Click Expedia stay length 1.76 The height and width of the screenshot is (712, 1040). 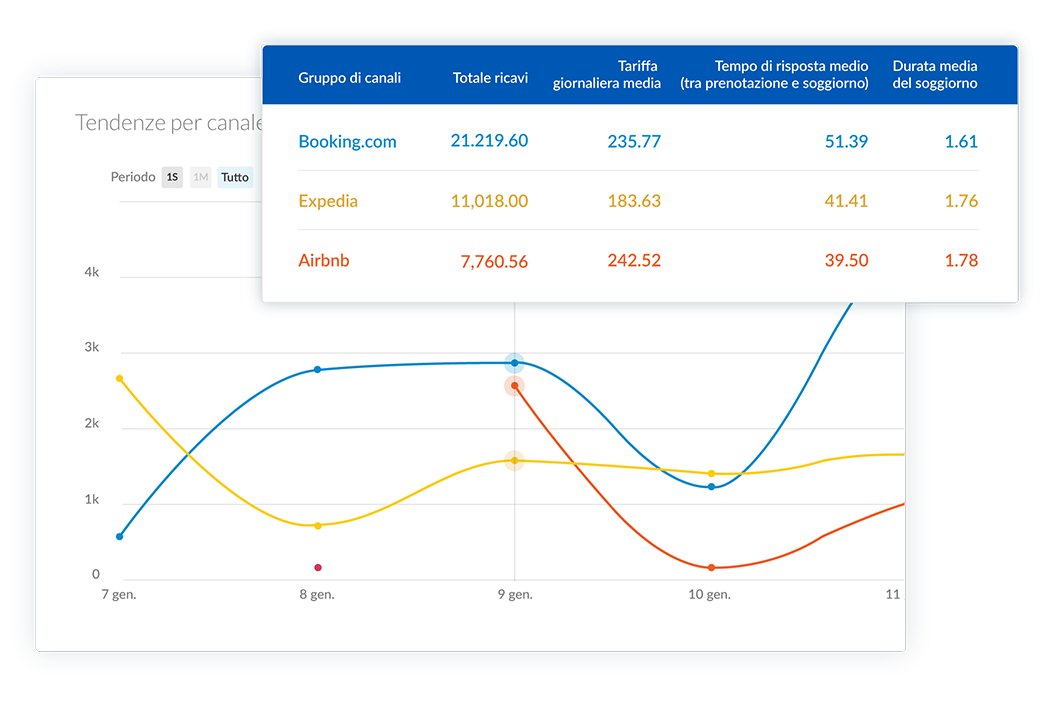(x=961, y=201)
